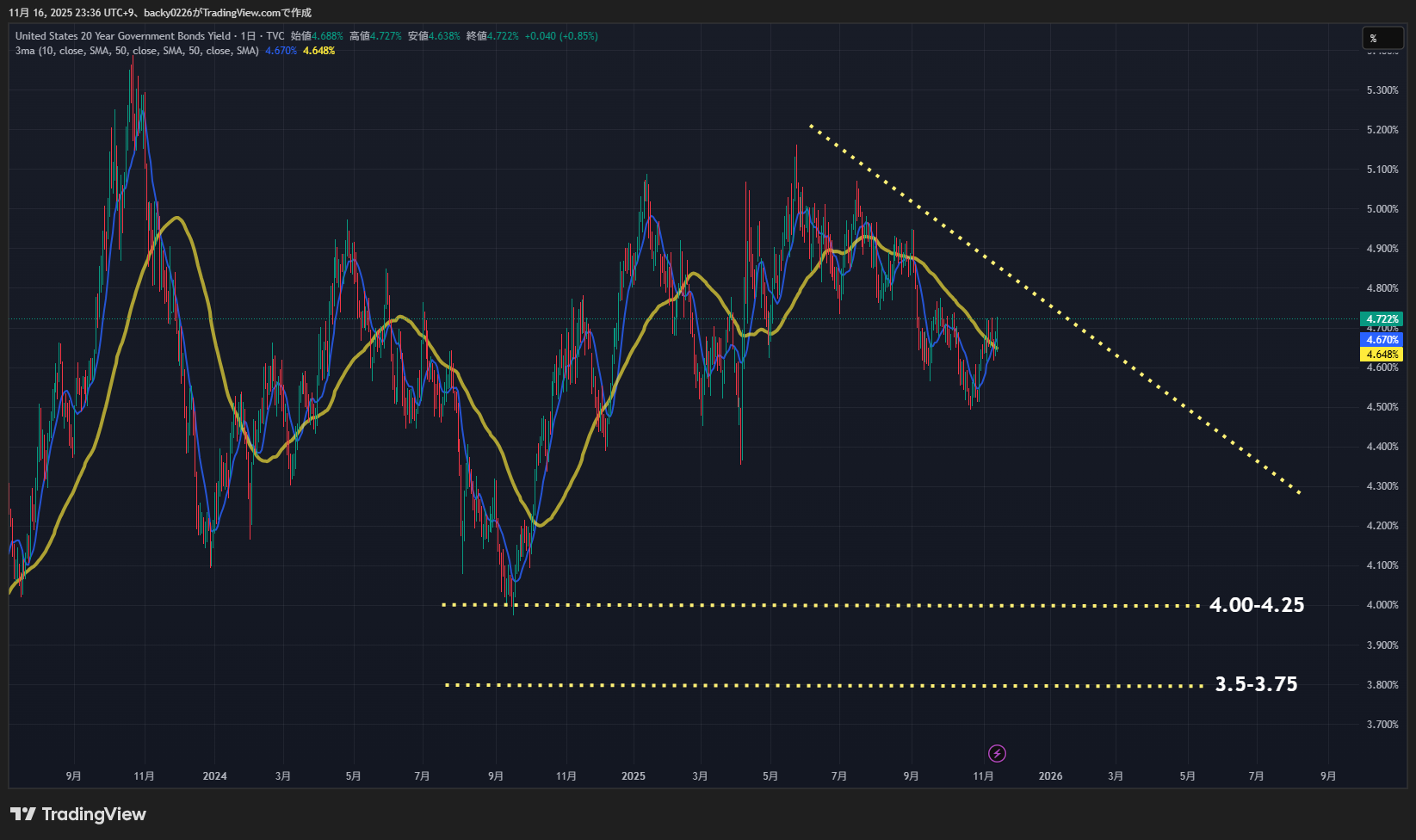
Task: Click the blue 4.670% value in indicator legend
Action: point(281,51)
